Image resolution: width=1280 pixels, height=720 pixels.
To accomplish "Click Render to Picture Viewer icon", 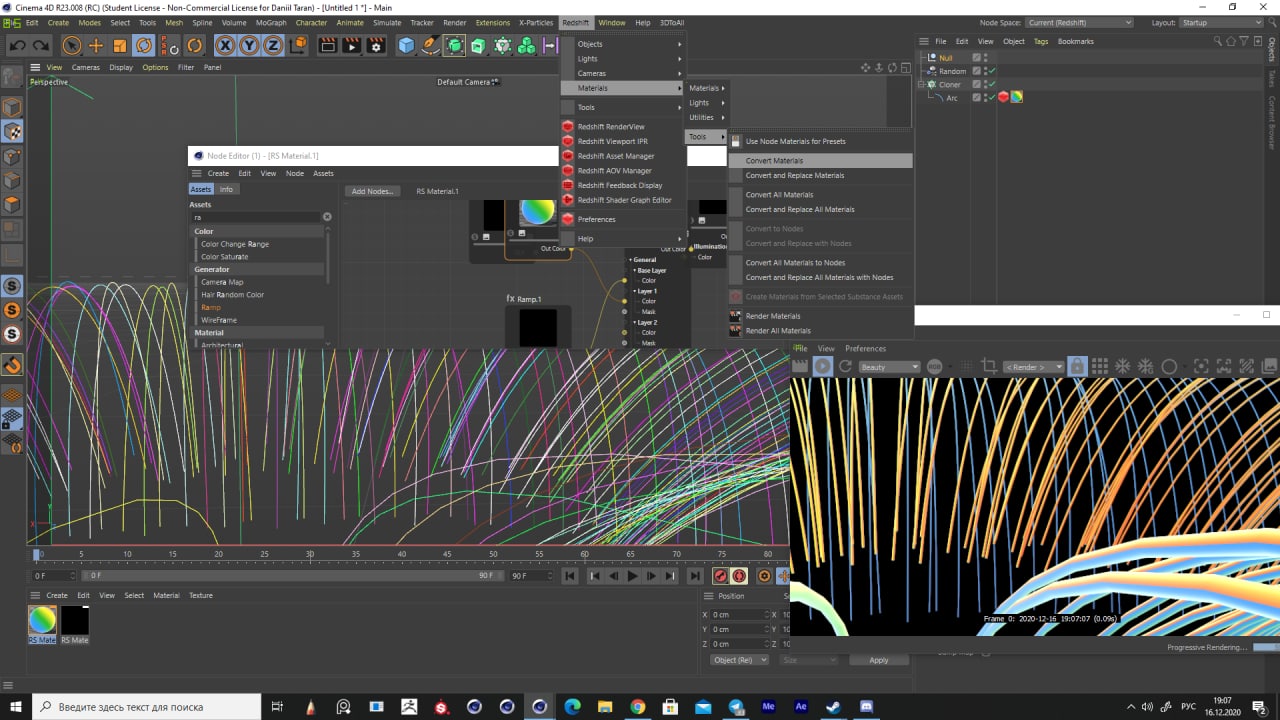I will tap(352, 45).
